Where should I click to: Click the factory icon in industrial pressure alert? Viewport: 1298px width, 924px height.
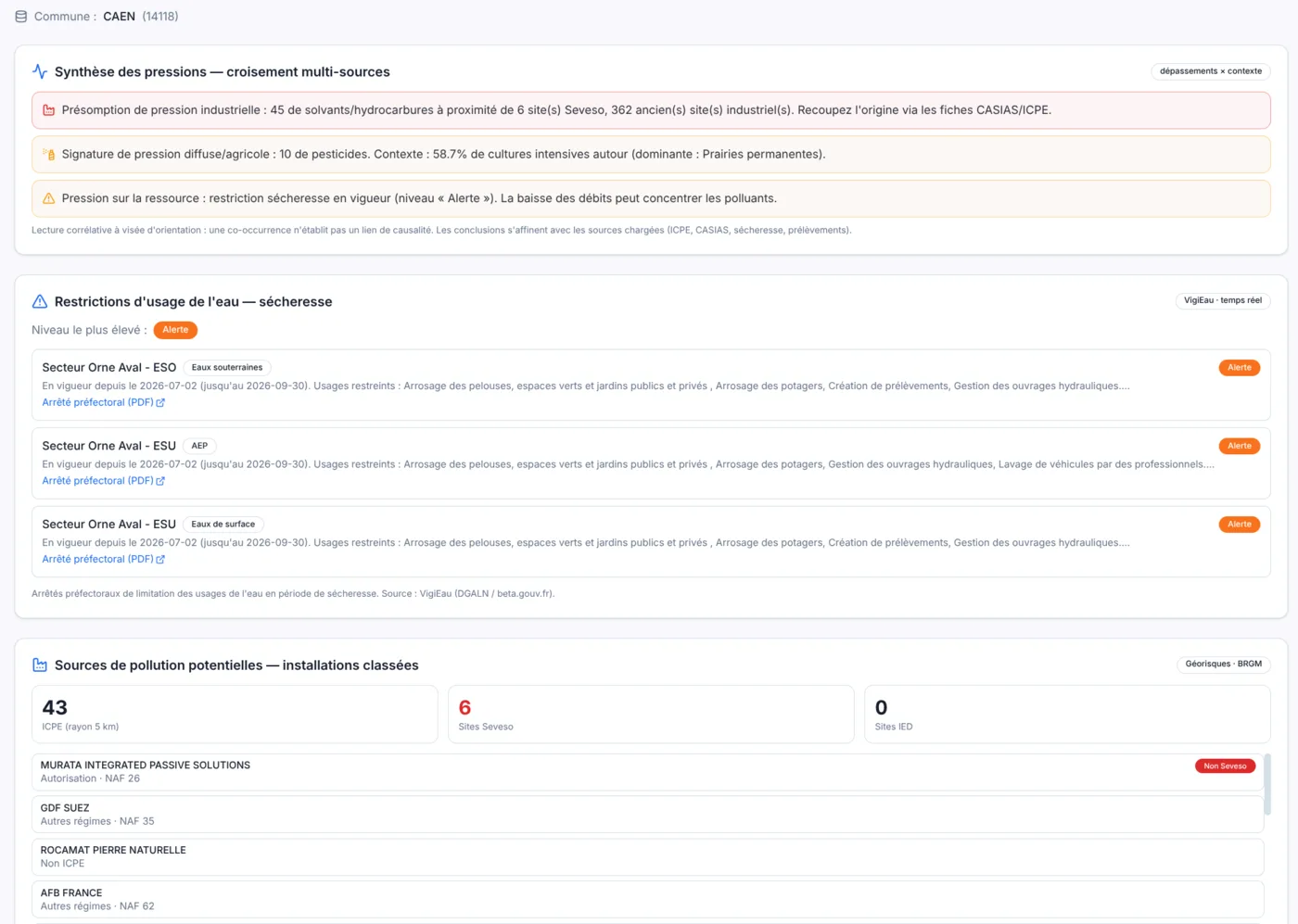click(x=49, y=110)
